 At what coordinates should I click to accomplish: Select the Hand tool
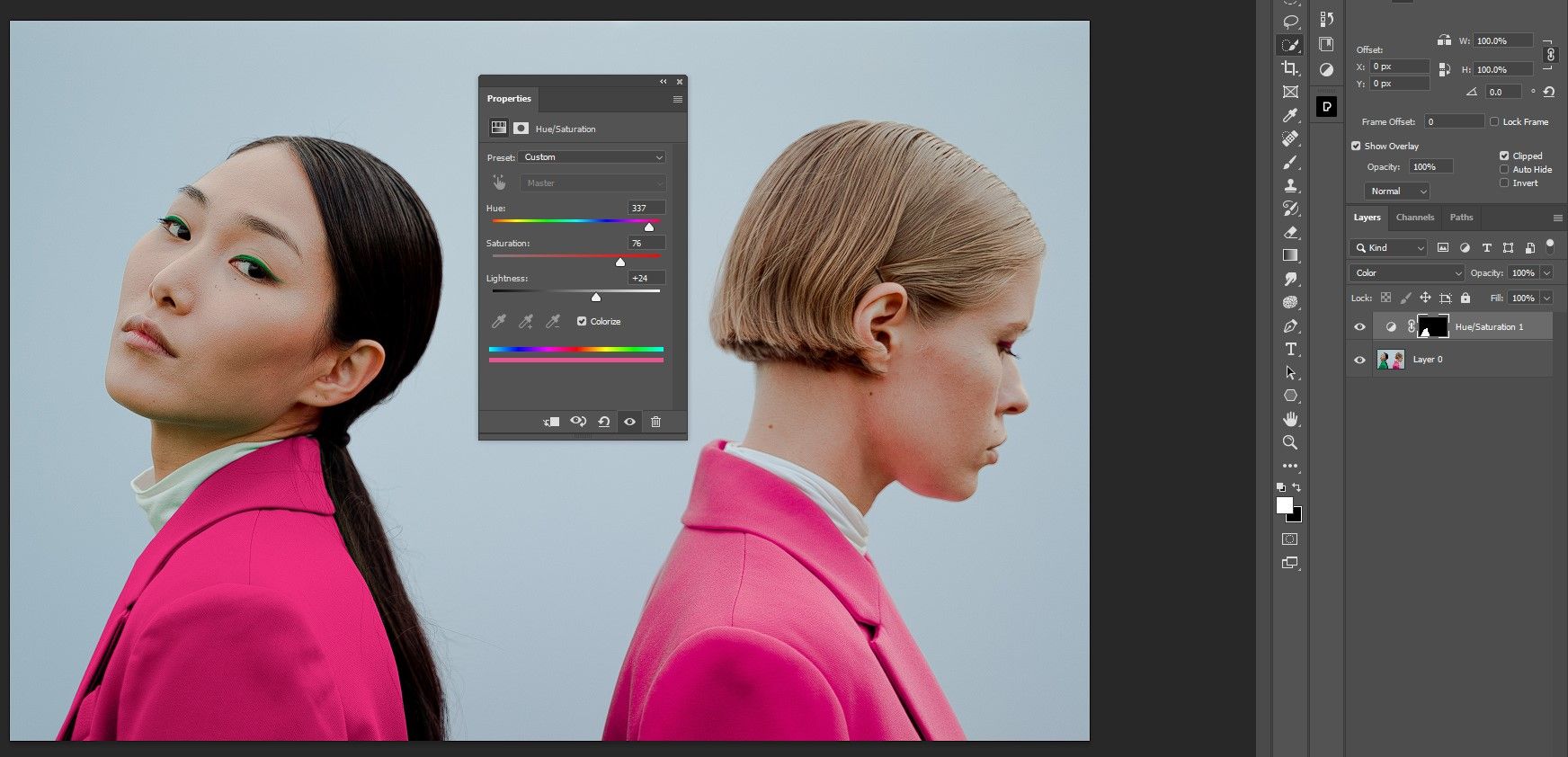(x=1290, y=419)
